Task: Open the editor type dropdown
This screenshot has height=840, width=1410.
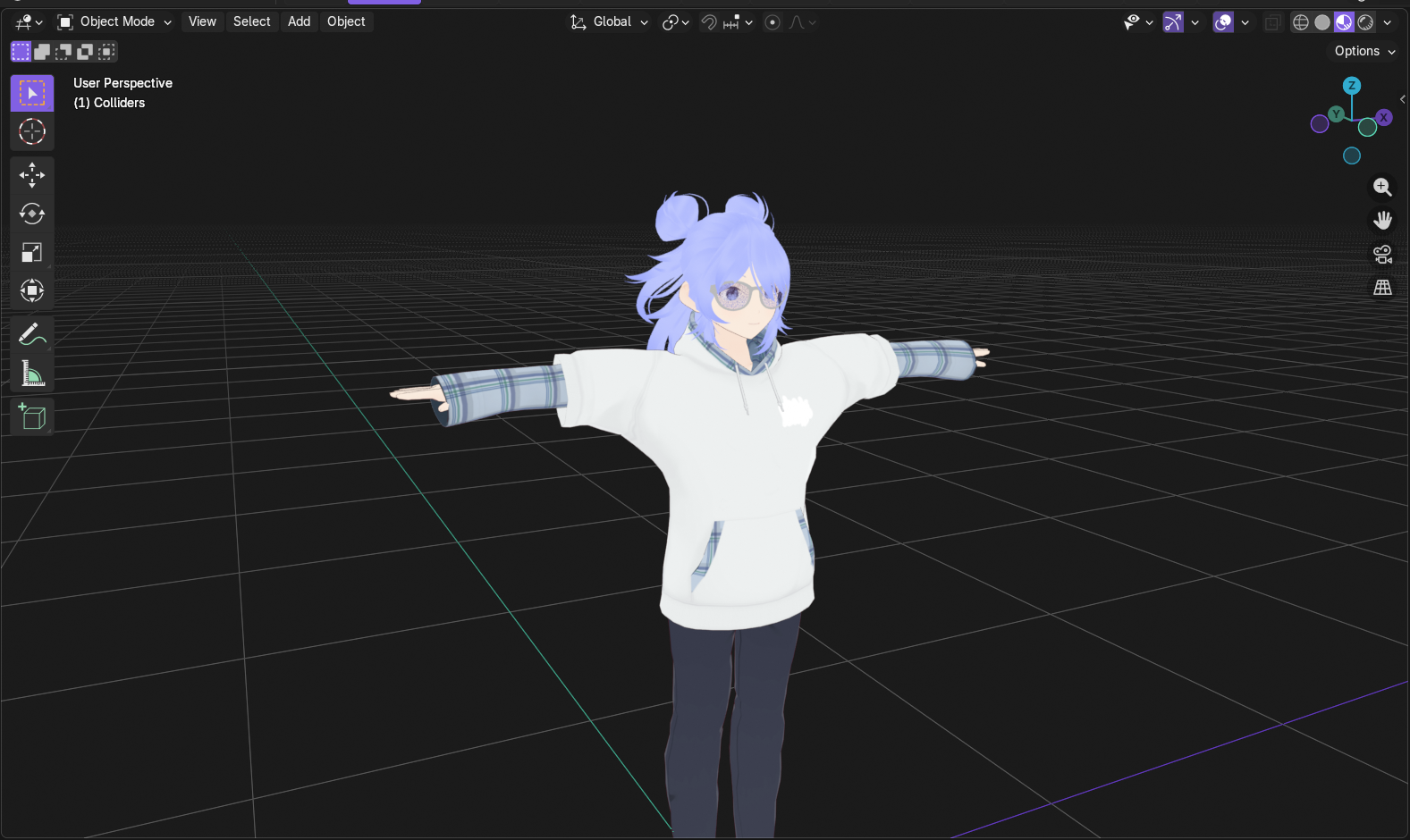Action: coord(29,22)
